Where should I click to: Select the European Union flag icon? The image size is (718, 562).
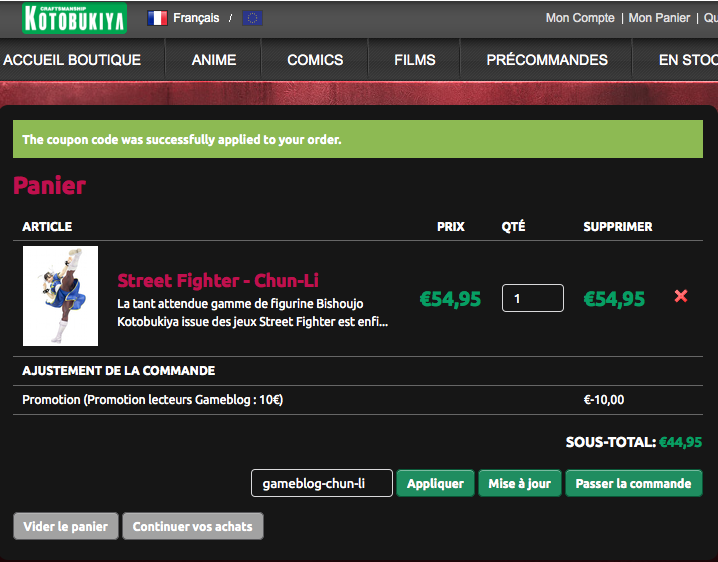point(252,18)
